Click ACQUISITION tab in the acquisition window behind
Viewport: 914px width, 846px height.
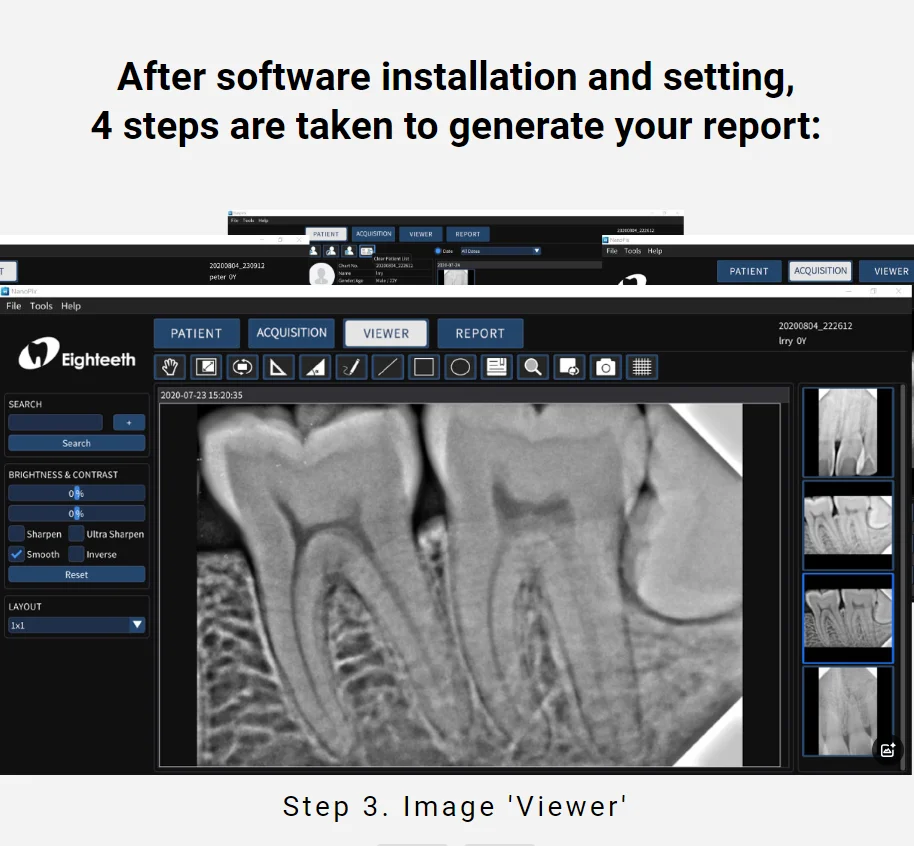[x=820, y=271]
